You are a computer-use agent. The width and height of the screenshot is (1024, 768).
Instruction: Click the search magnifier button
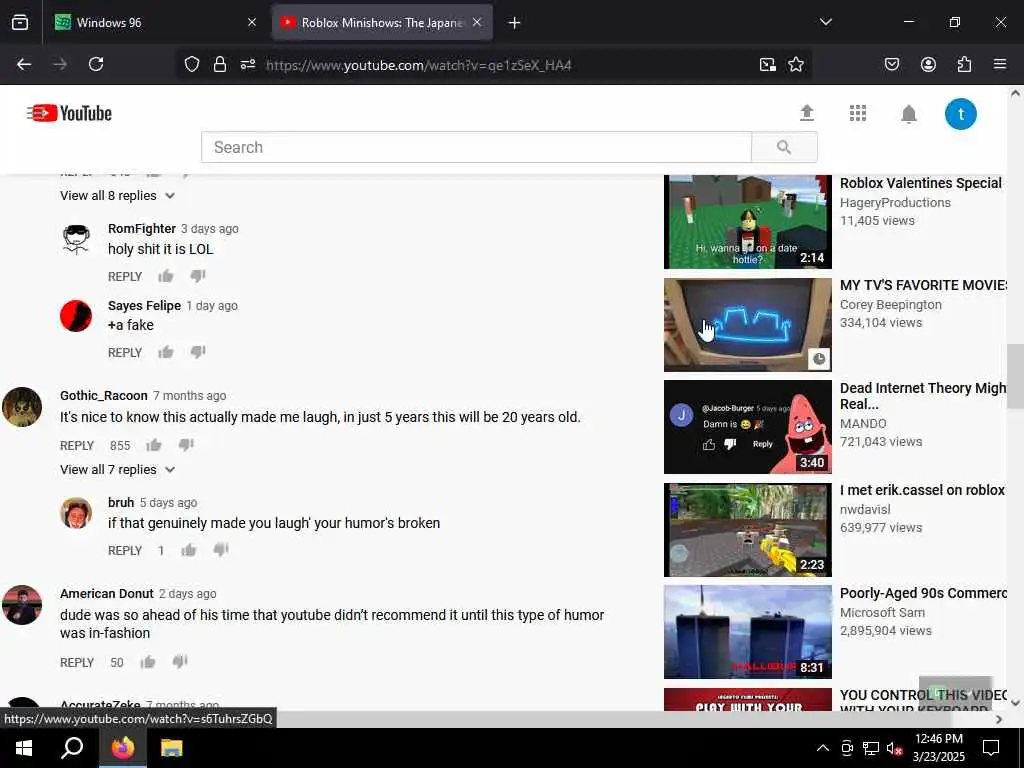[x=784, y=147]
